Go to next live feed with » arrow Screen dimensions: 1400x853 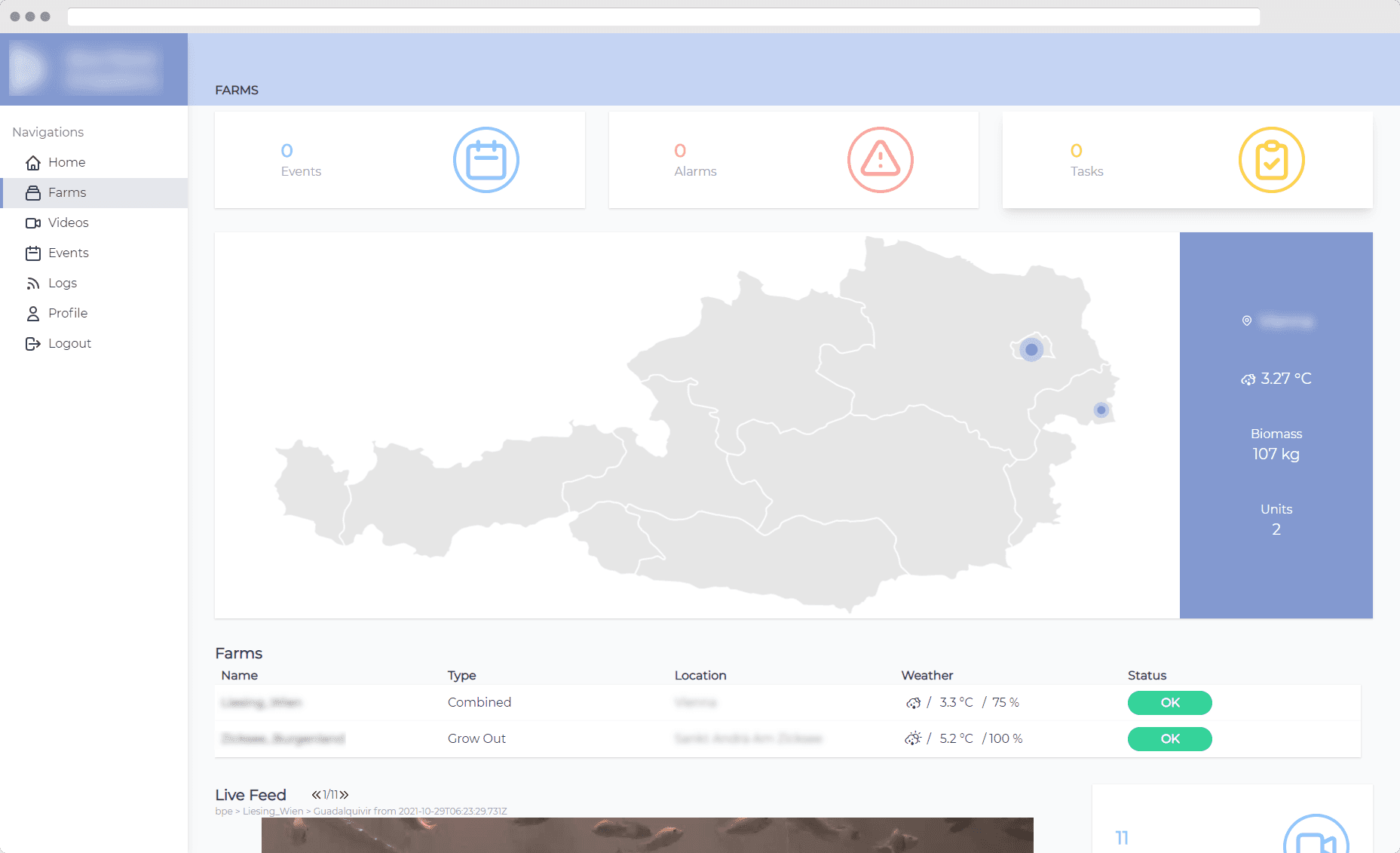pos(344,795)
